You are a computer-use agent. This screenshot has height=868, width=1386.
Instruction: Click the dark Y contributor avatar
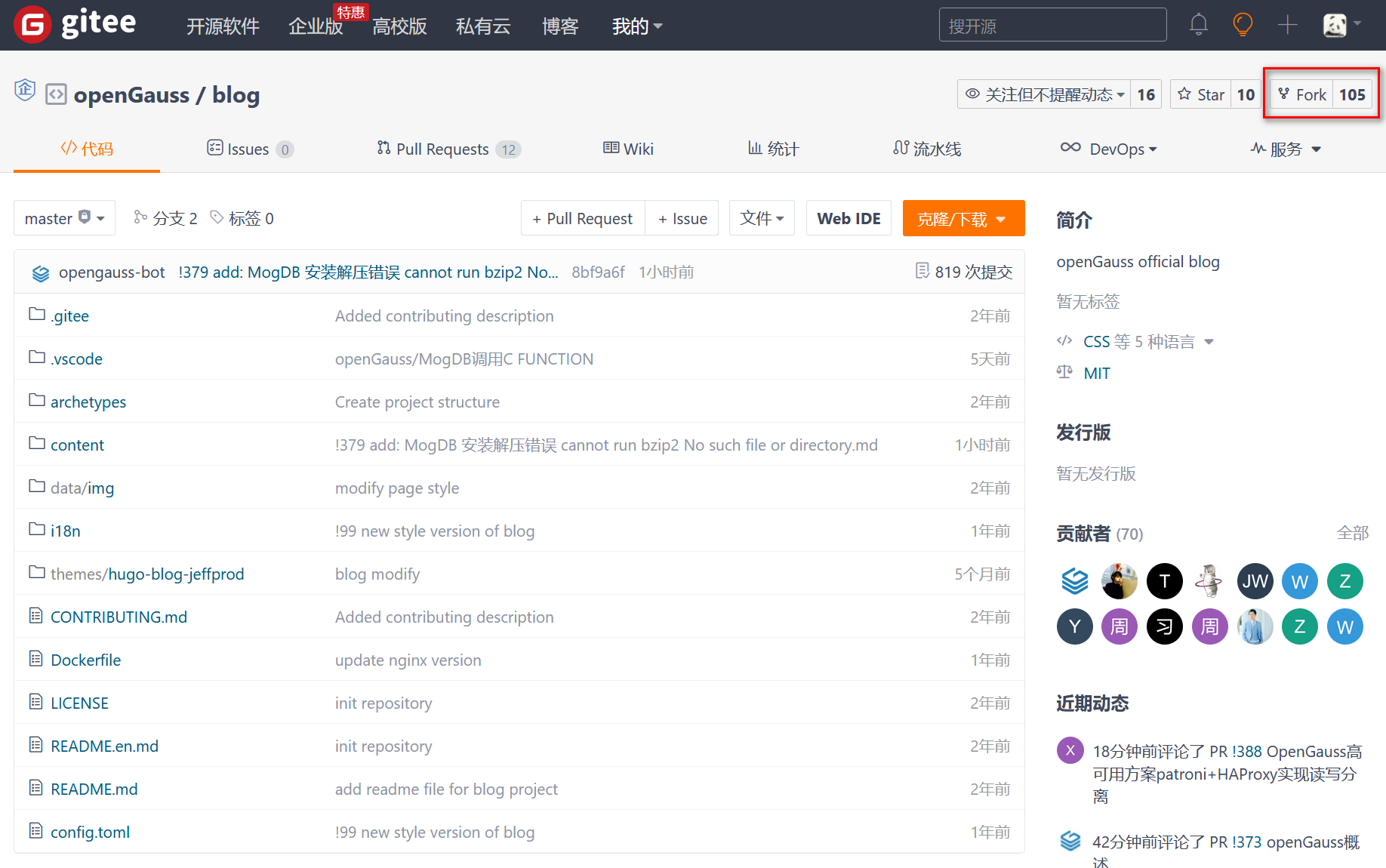coord(1075,626)
